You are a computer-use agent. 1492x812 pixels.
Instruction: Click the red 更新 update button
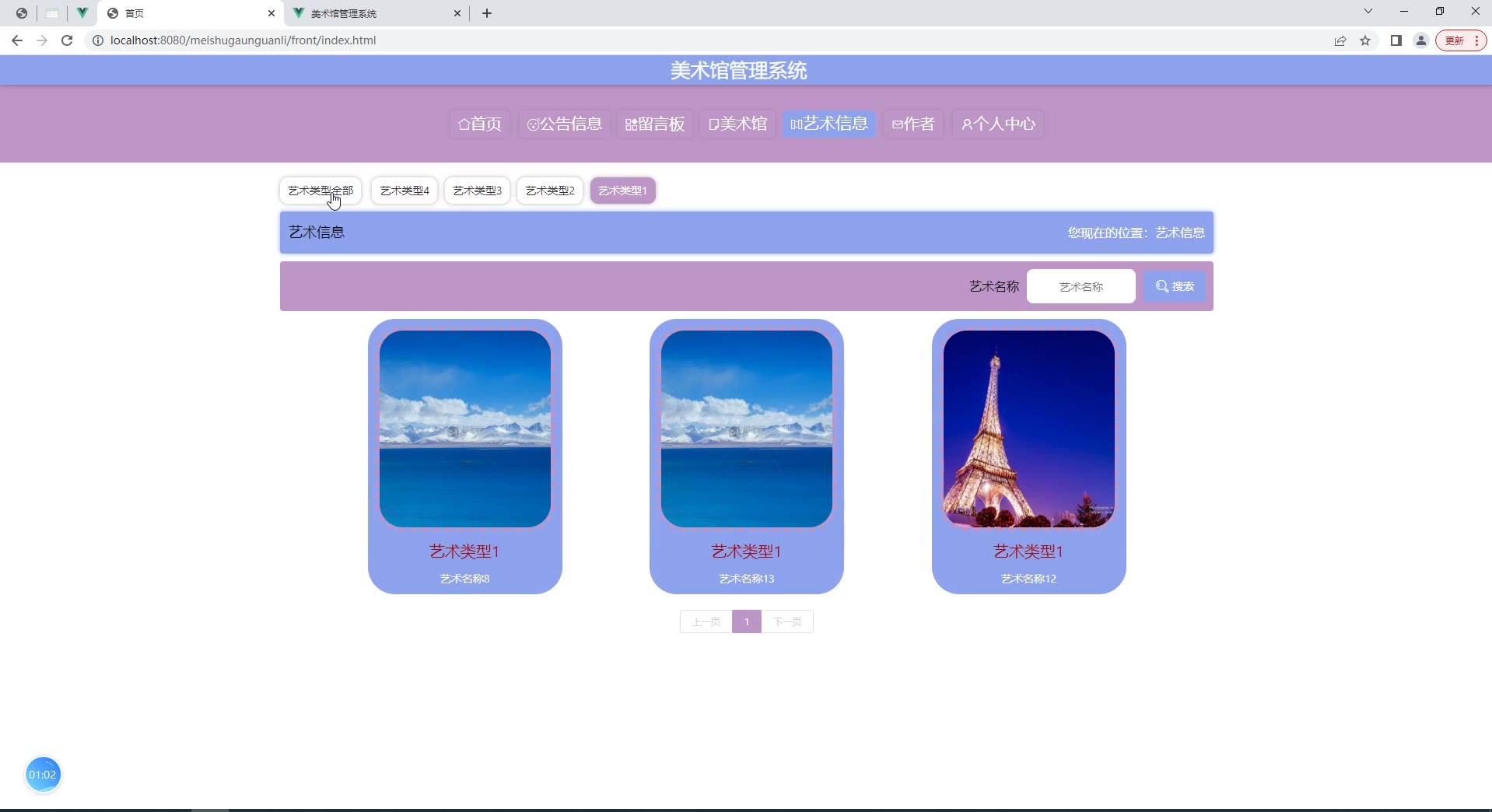[1462, 40]
